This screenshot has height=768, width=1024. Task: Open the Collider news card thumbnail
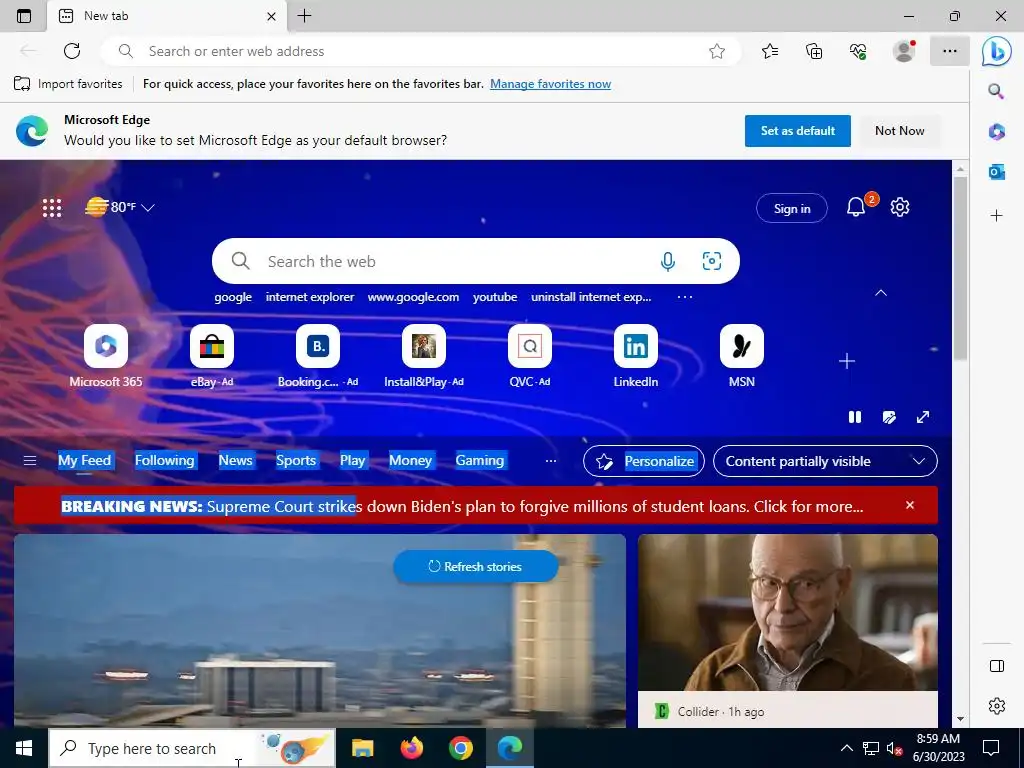pos(788,613)
